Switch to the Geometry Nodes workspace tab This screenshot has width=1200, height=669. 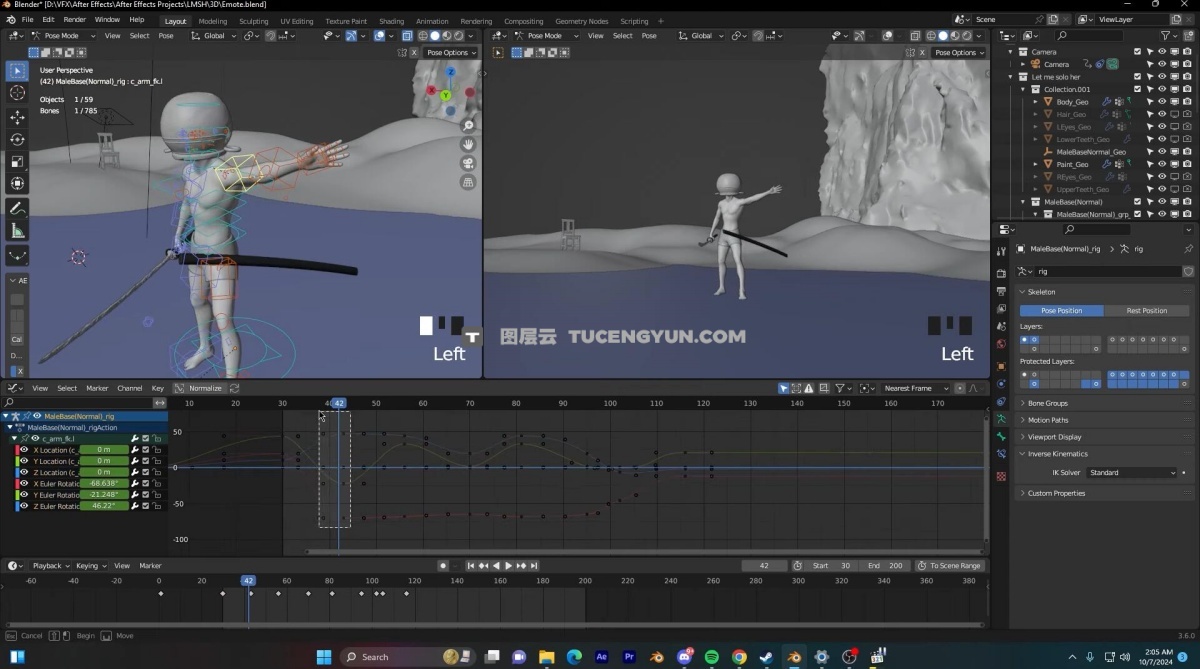coord(581,21)
